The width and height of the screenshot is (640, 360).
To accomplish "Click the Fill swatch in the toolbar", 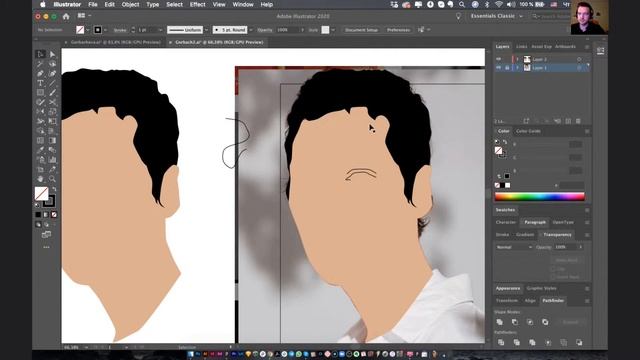I will click(x=42, y=194).
